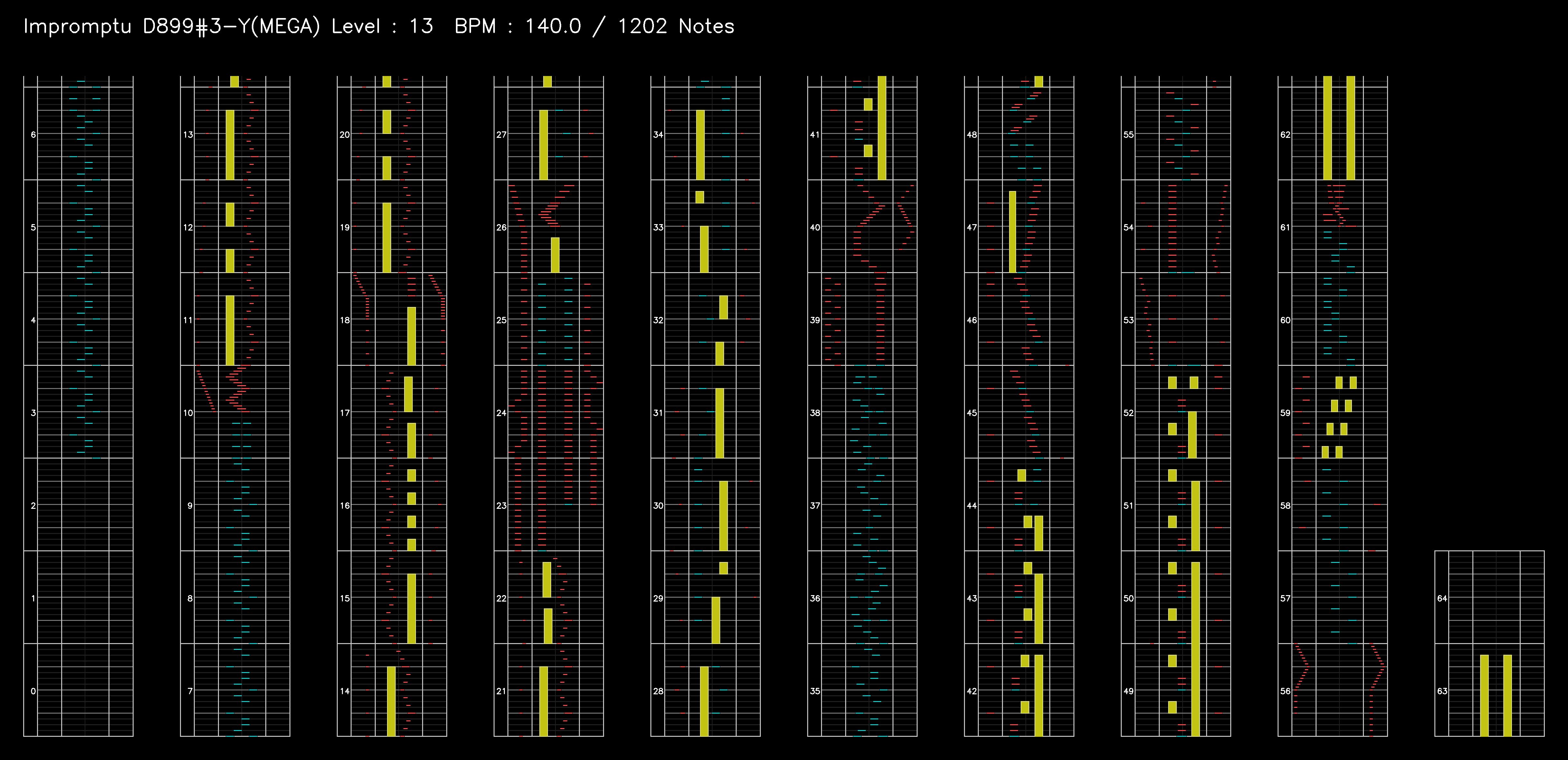Click the chart title "Impromptu D899#3-Y(MEGA)"
1568x760 pixels.
click(x=171, y=26)
